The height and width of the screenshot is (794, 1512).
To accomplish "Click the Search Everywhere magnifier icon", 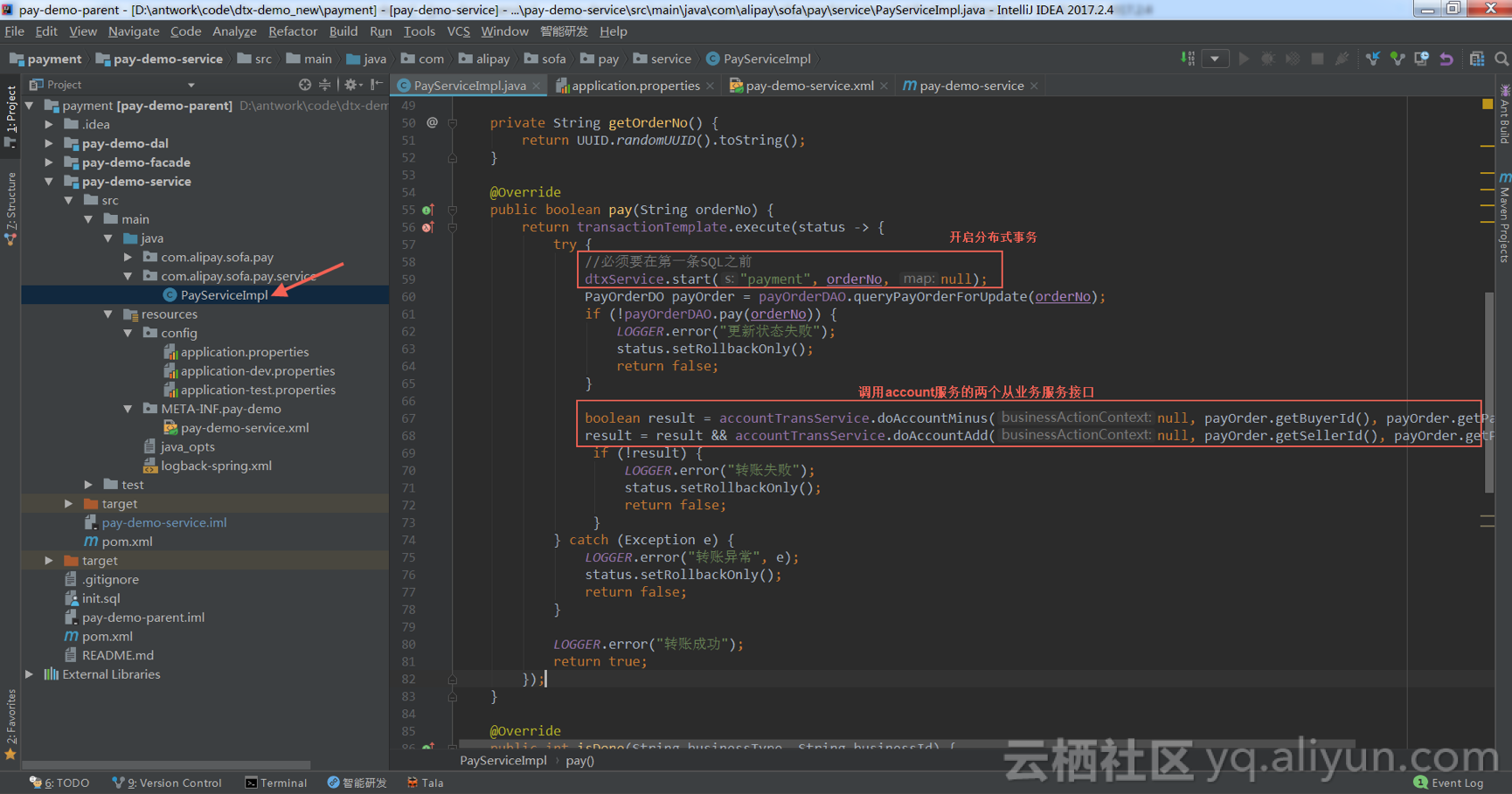I will (x=1502, y=59).
